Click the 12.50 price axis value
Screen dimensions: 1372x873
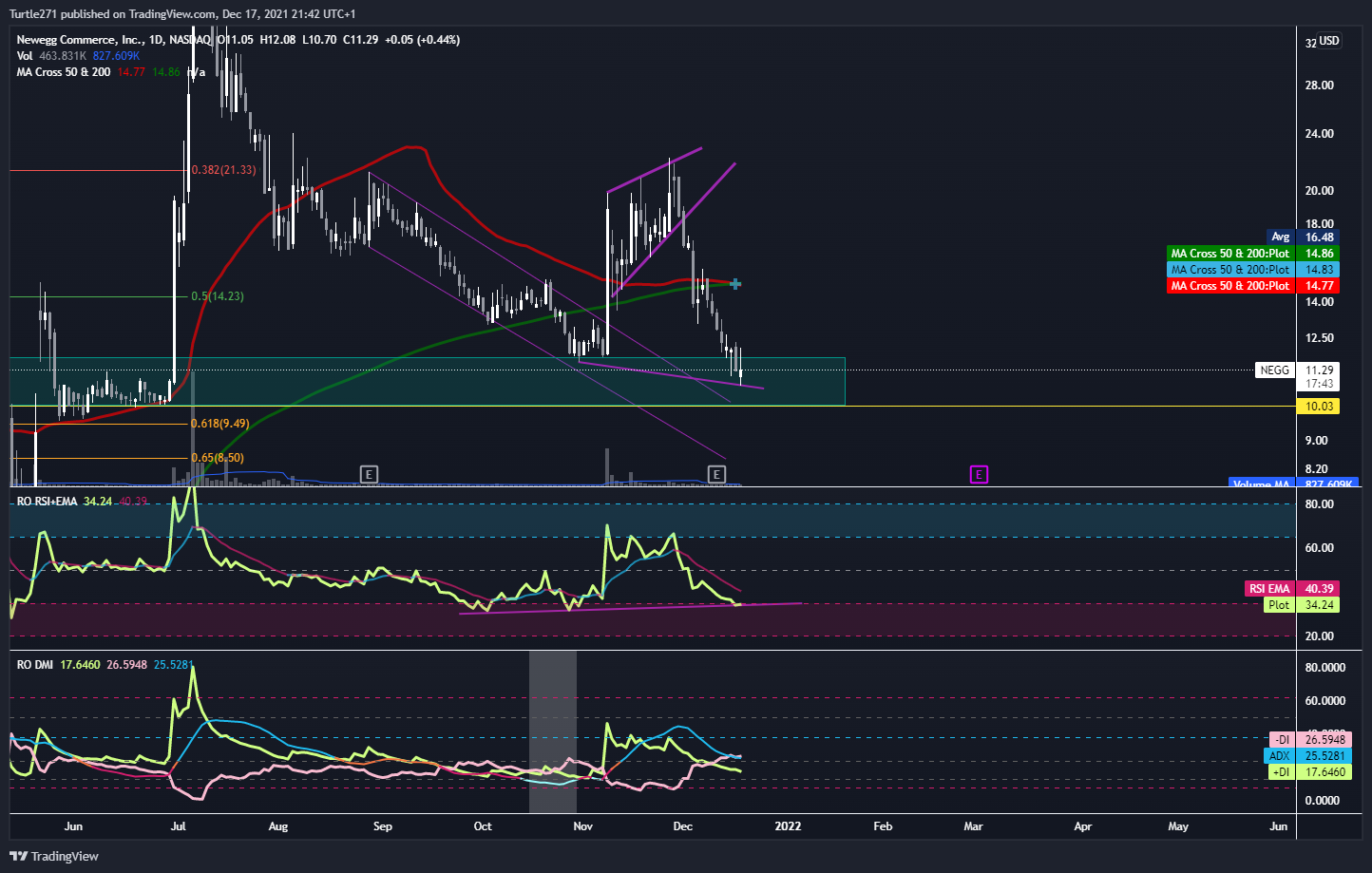pos(1320,338)
